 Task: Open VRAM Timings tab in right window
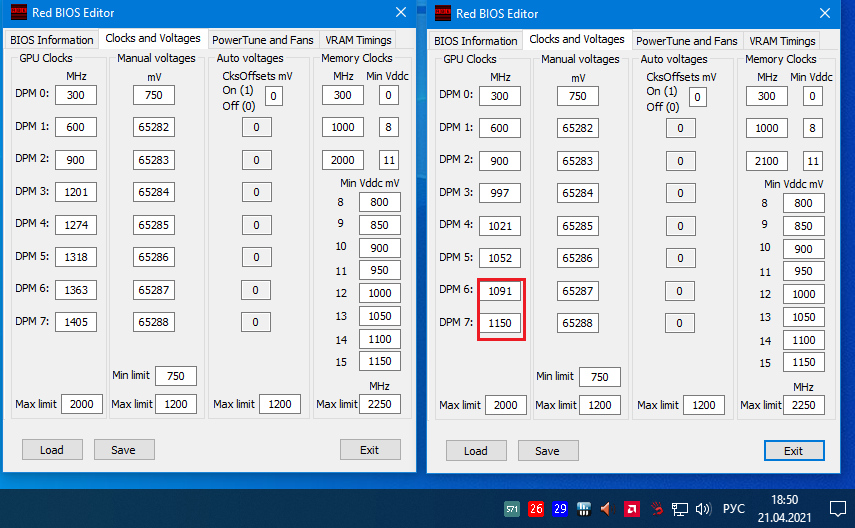click(x=782, y=41)
